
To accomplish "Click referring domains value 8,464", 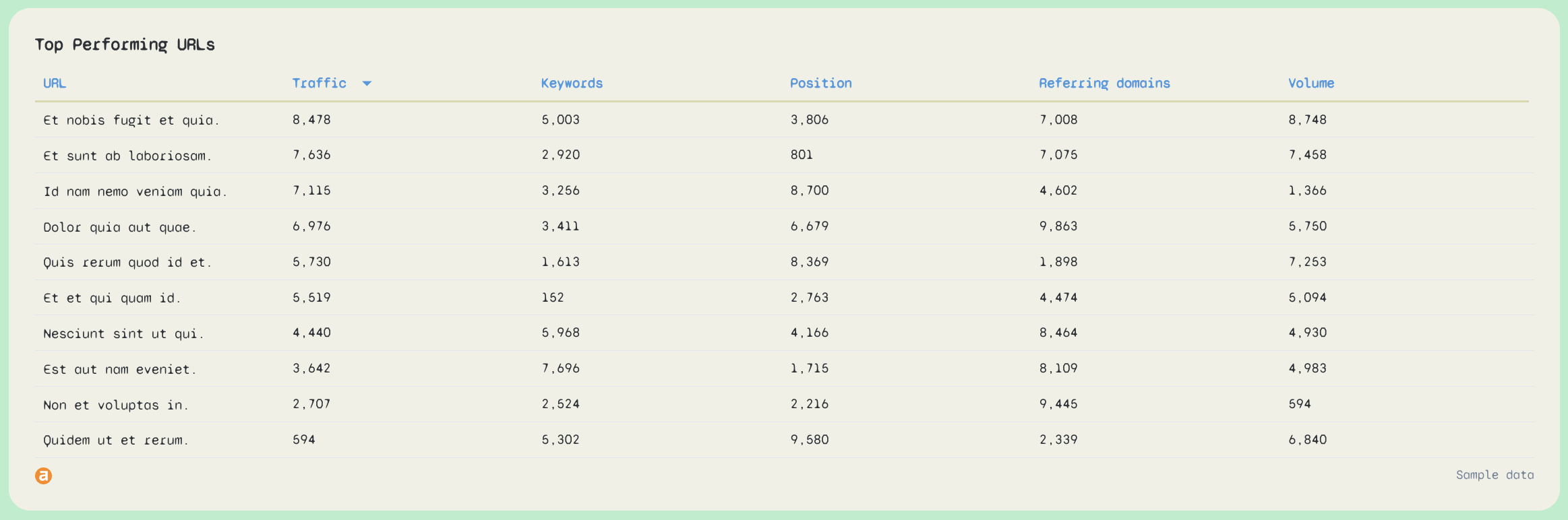I will click(1058, 333).
